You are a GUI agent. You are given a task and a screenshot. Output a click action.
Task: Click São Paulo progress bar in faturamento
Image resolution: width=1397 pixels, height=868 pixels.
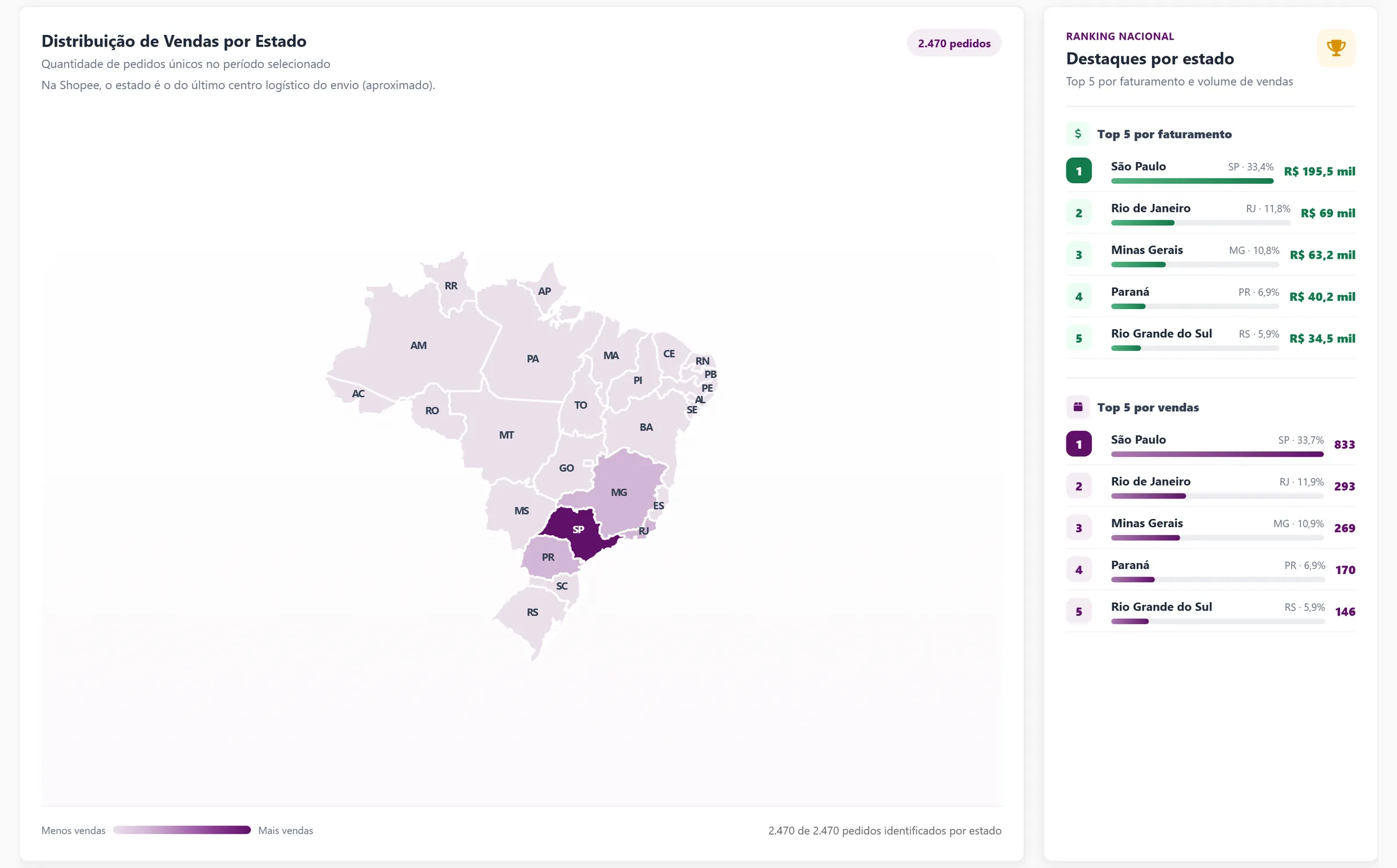(x=1192, y=181)
